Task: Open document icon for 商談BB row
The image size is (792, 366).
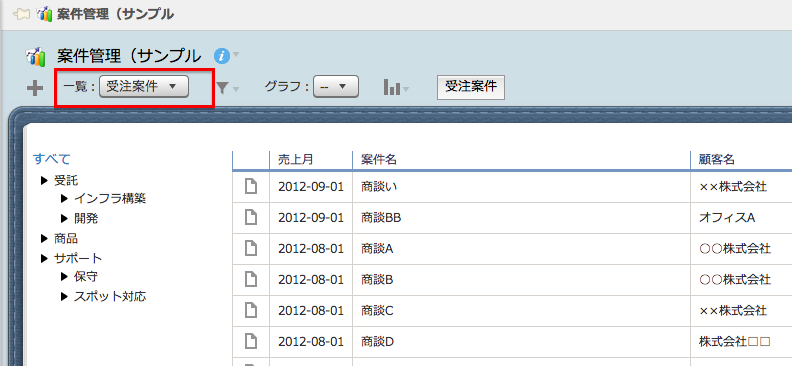Action: (251, 218)
